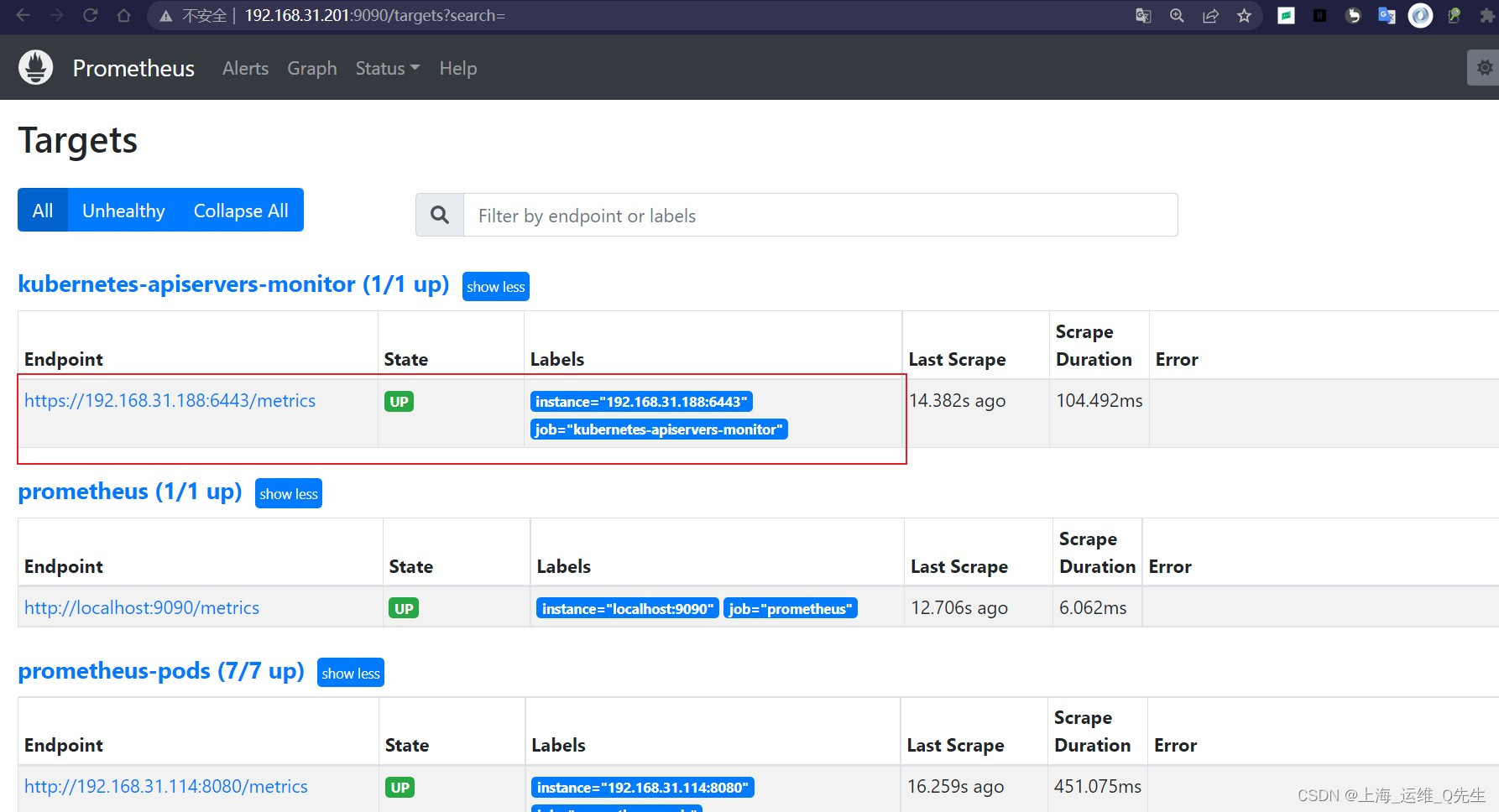
Task: Click instance="localhost:9090" label
Action: pyautogui.click(x=627, y=609)
